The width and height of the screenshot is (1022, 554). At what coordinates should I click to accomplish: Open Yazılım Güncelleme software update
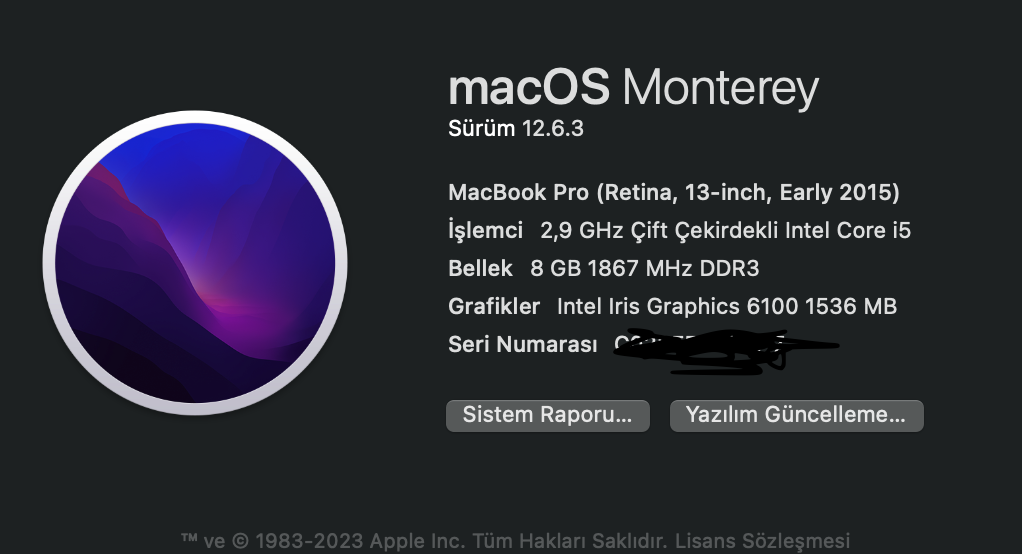[796, 415]
